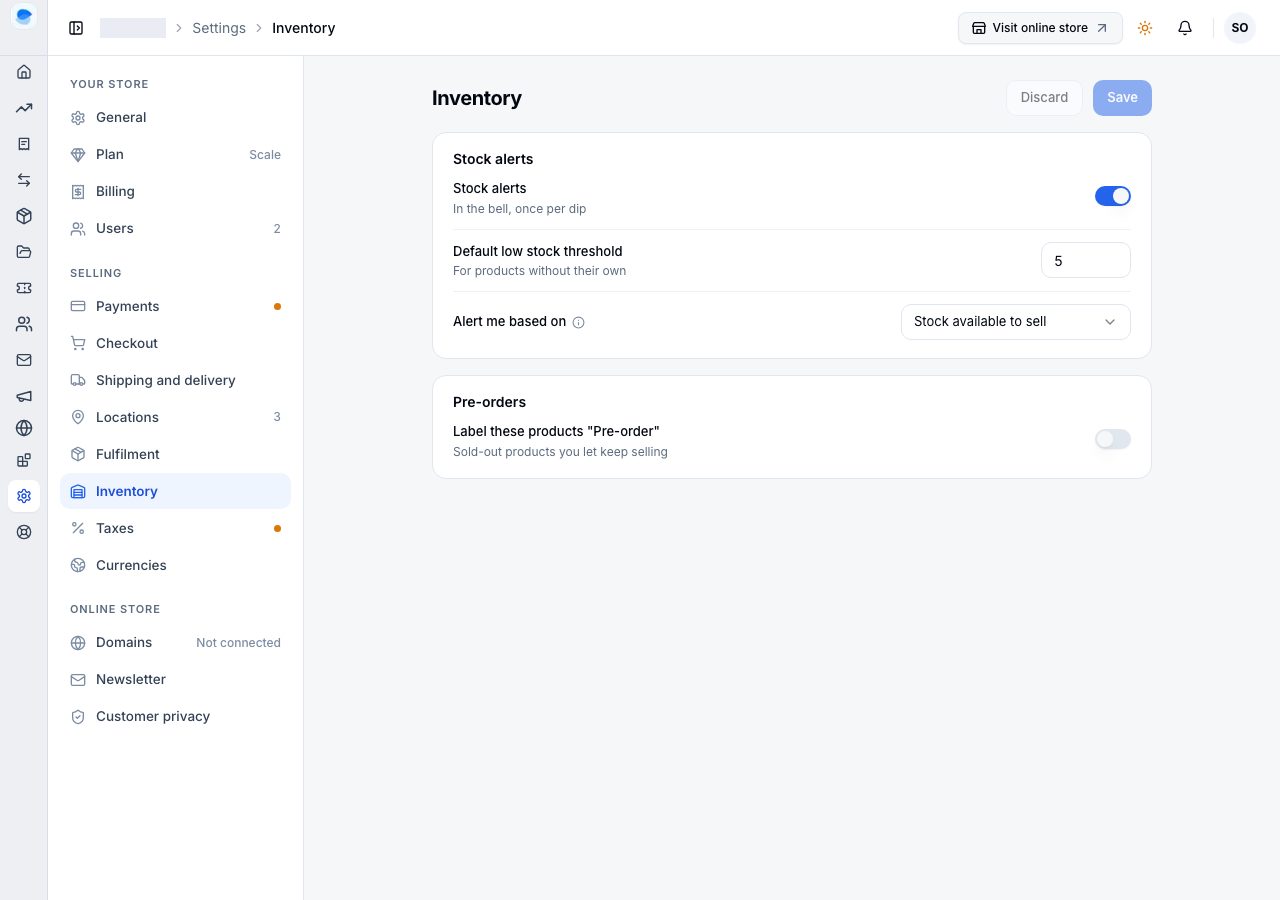
Task: Open the globe icon in left rail
Action: [24, 428]
